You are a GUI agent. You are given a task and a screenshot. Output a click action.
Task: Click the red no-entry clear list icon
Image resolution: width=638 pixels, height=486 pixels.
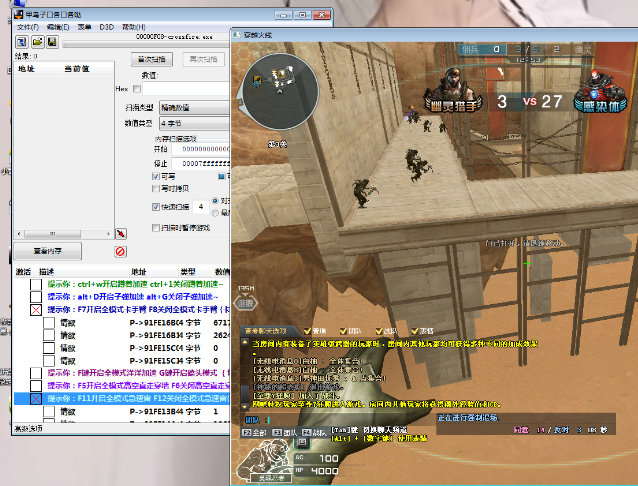pyautogui.click(x=120, y=251)
